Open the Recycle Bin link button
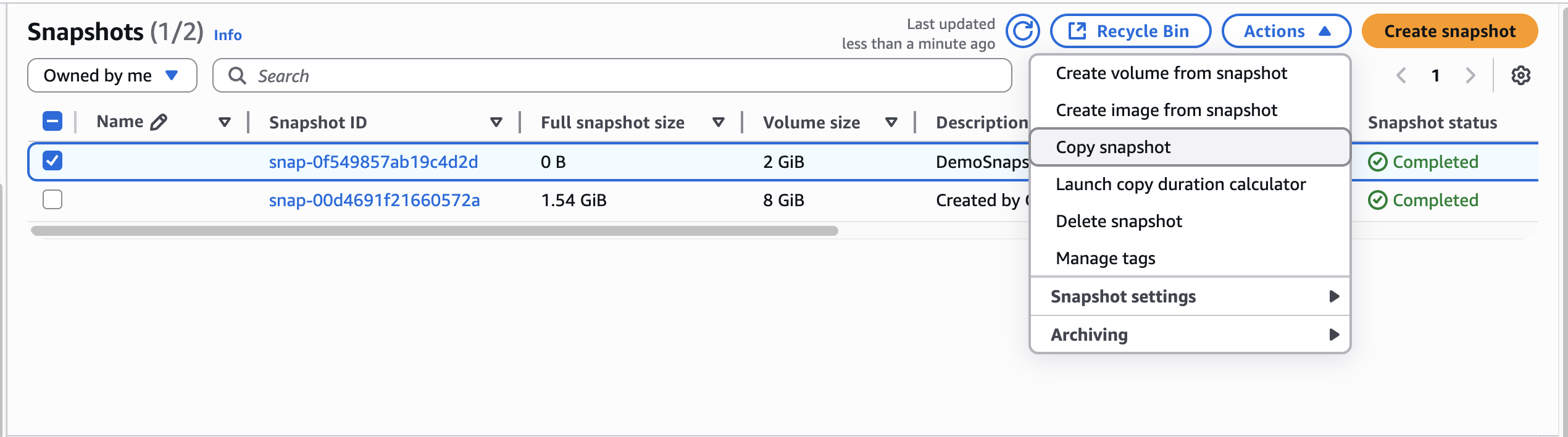The image size is (1568, 437). 1130,31
